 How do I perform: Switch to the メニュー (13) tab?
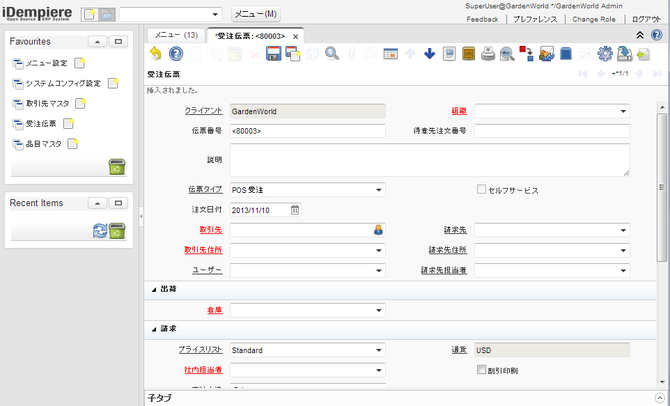(174, 35)
